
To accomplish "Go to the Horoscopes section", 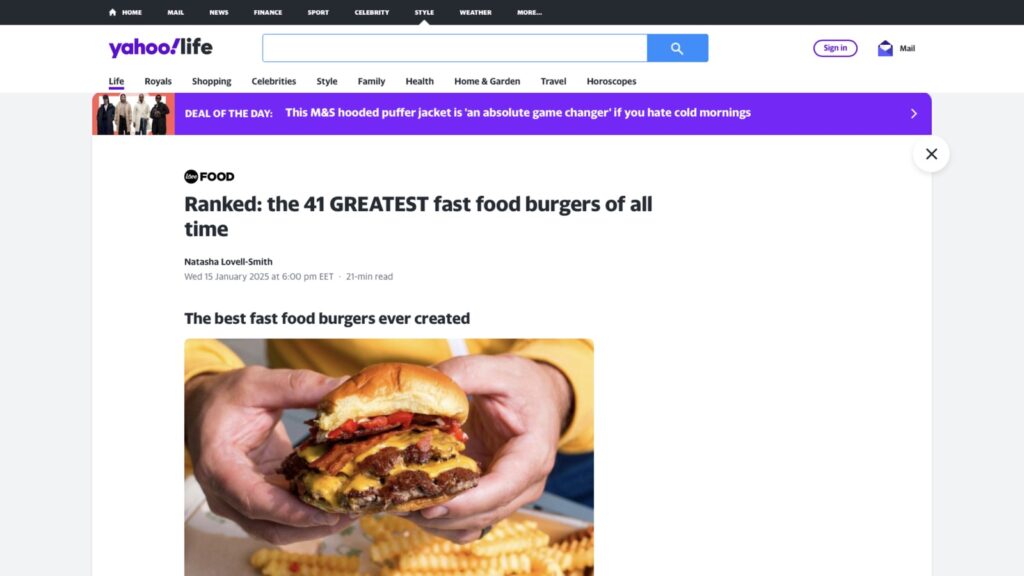I will (611, 82).
